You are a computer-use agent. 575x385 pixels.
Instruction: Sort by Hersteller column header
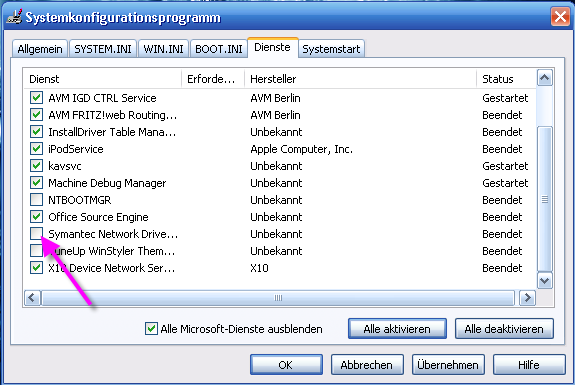(360, 79)
